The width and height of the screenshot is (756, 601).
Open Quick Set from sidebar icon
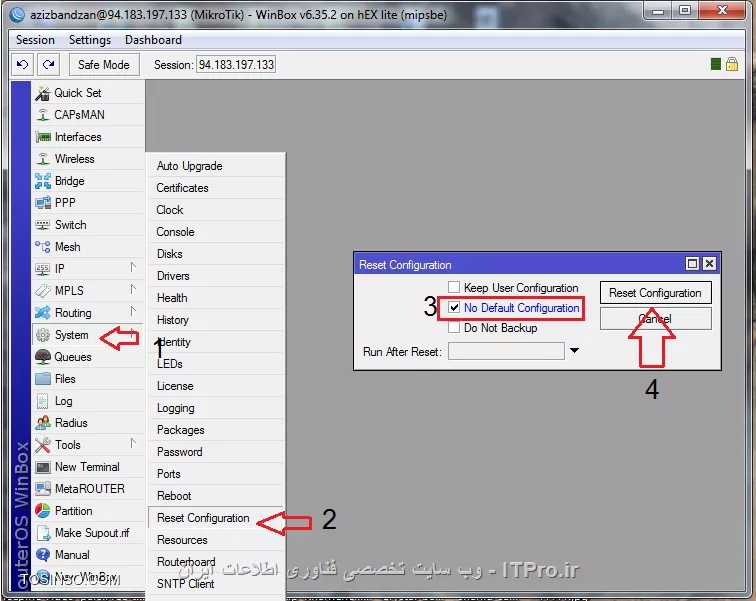coord(42,93)
